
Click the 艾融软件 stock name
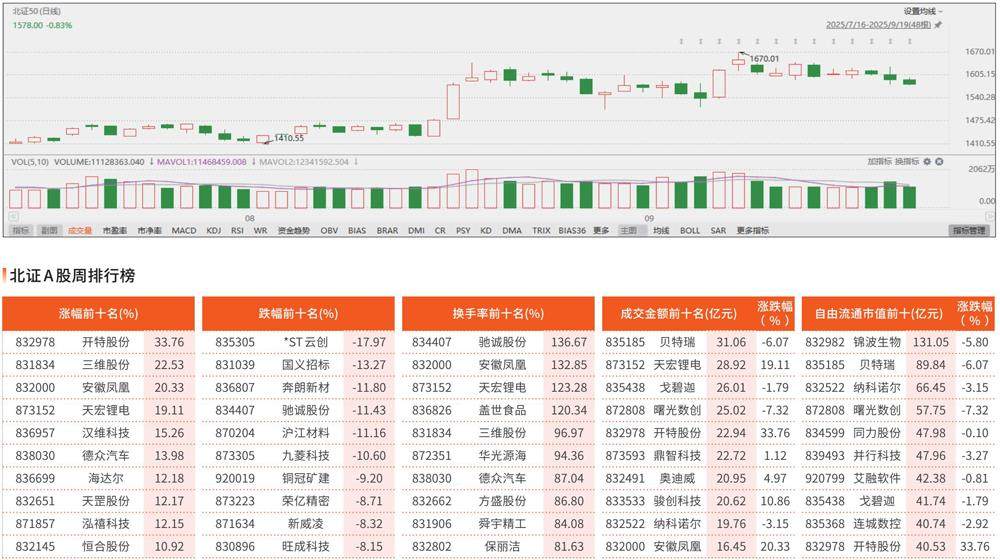pos(877,478)
